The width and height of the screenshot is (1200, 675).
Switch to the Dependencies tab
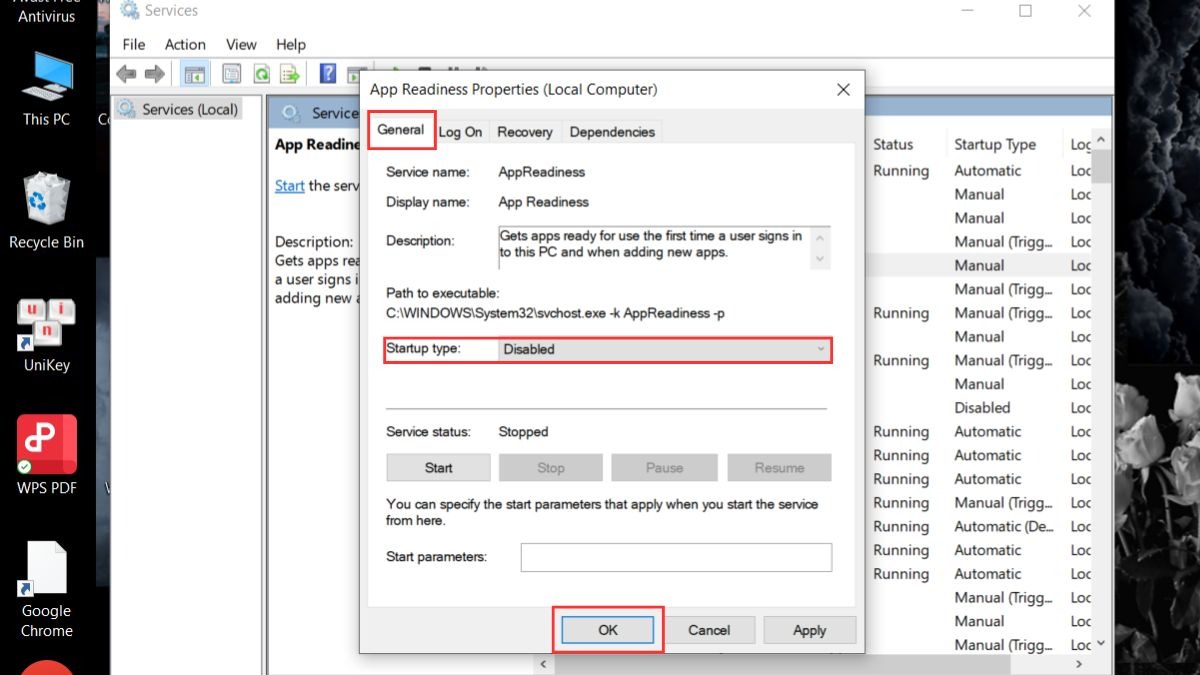(x=612, y=132)
